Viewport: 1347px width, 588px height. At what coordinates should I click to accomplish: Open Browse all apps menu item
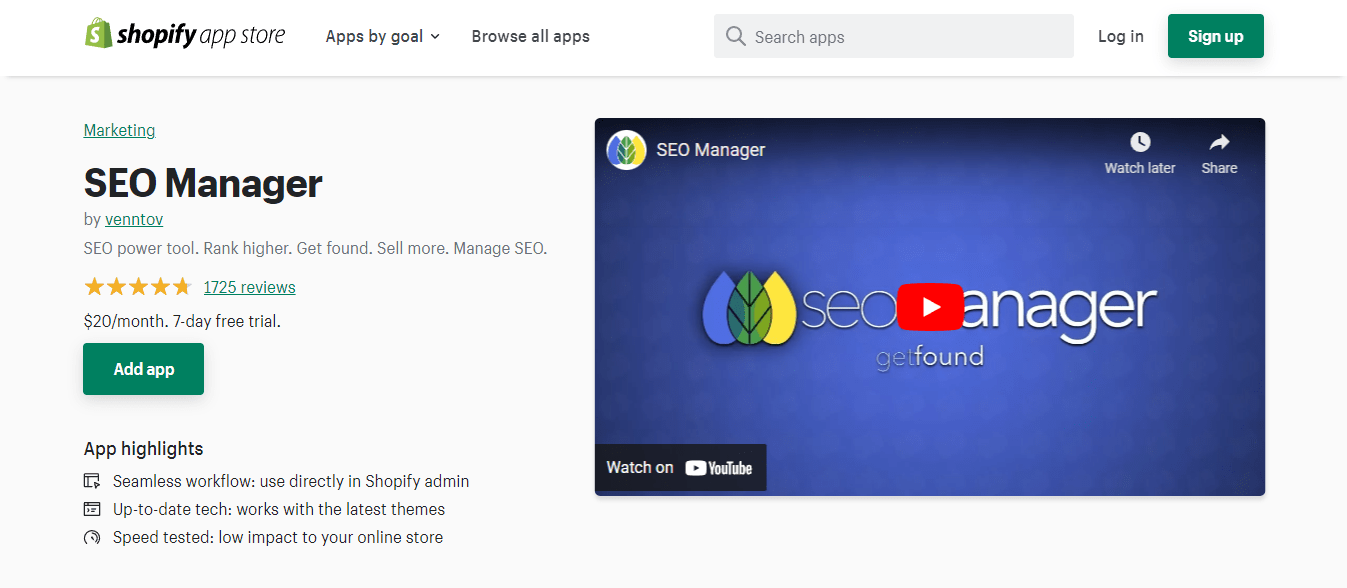530,36
